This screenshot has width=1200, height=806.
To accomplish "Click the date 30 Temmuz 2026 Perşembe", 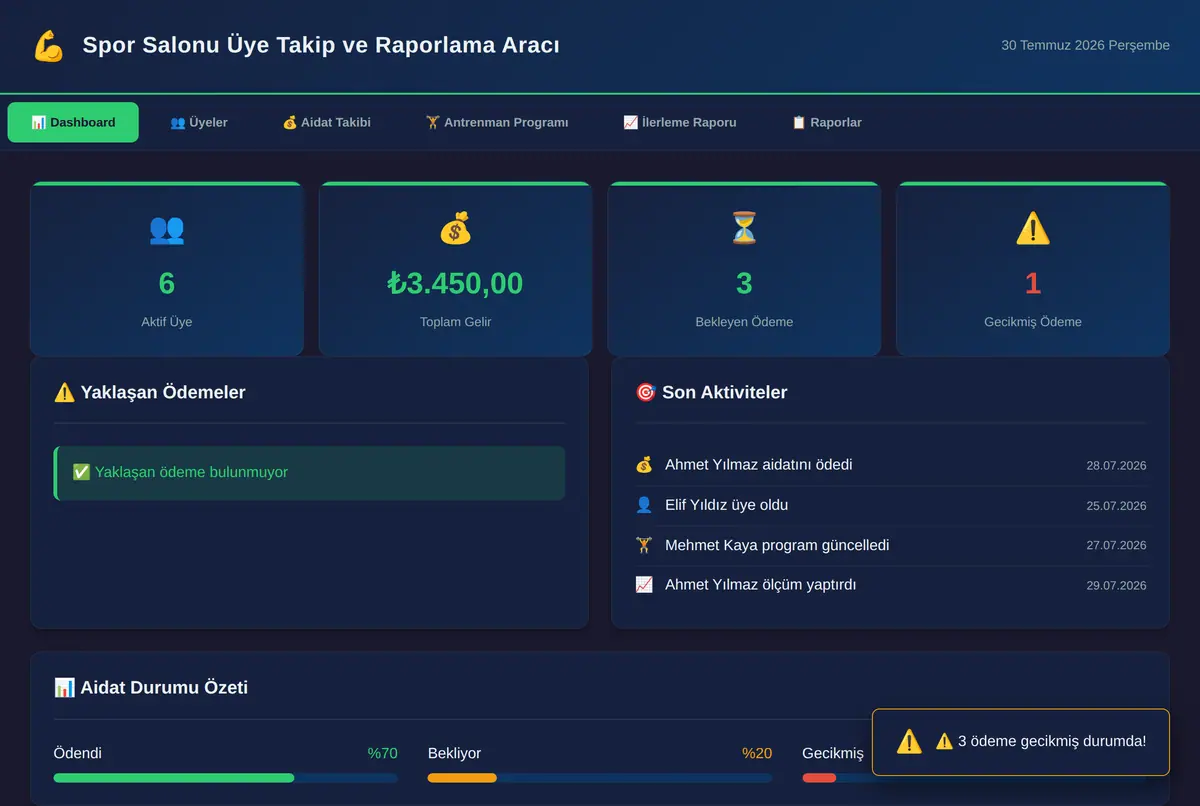I will [x=1086, y=45].
